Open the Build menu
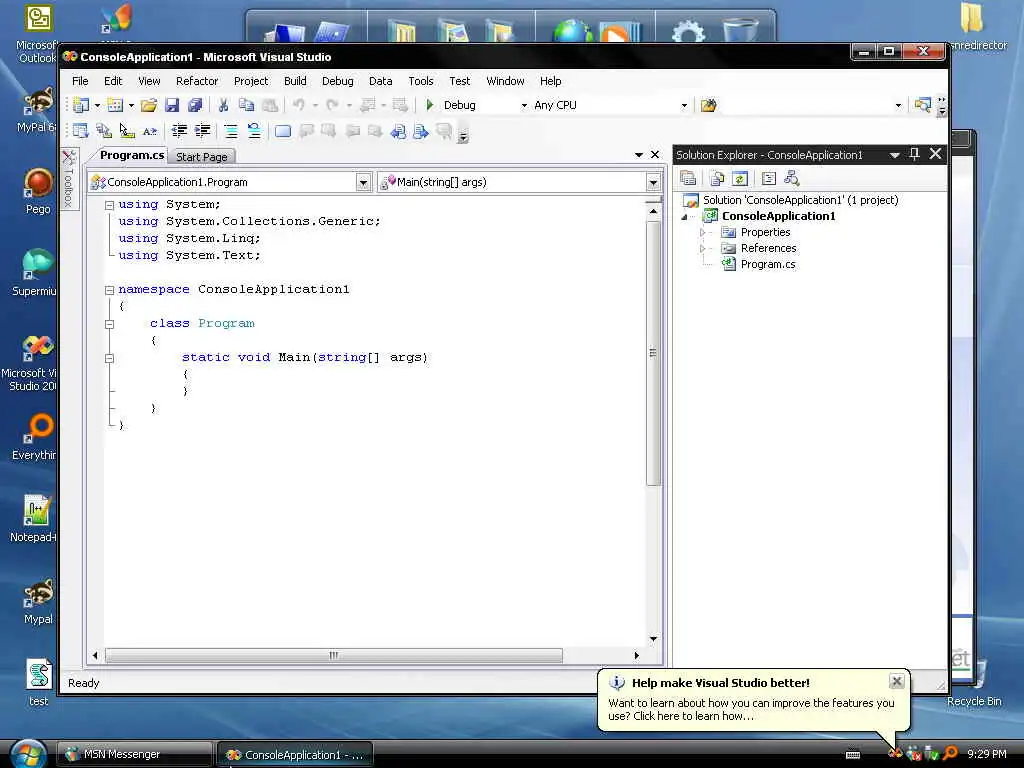The width and height of the screenshot is (1024, 768). 295,81
